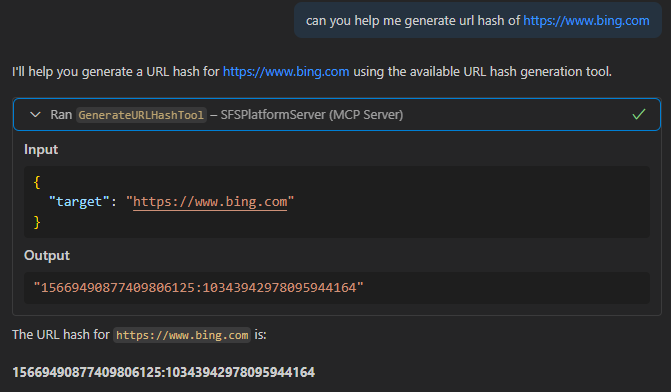
Task: Click the green success checkmark icon
Action: click(x=638, y=114)
